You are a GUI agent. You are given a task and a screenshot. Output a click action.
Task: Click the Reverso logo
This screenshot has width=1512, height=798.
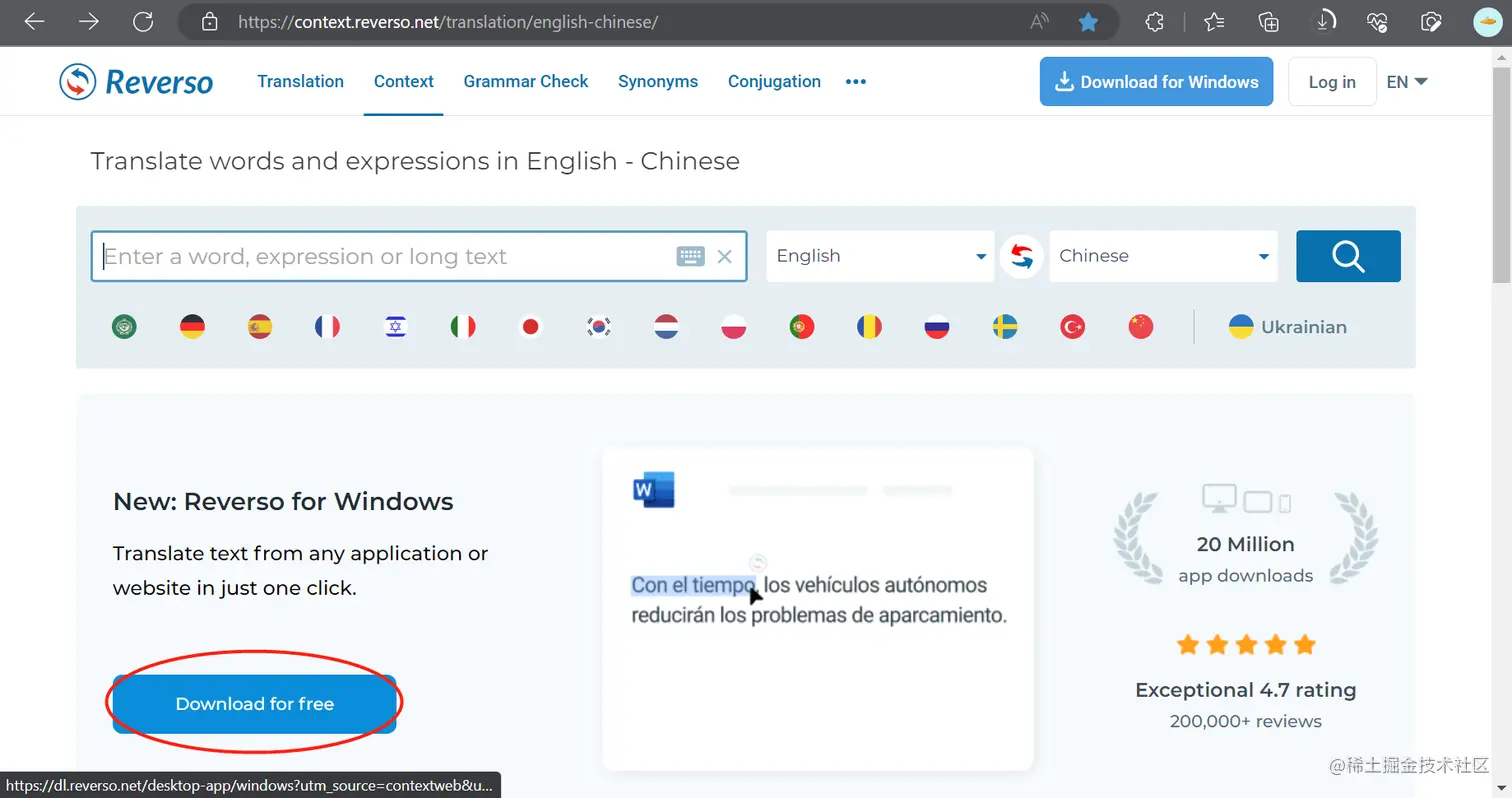coord(136,82)
